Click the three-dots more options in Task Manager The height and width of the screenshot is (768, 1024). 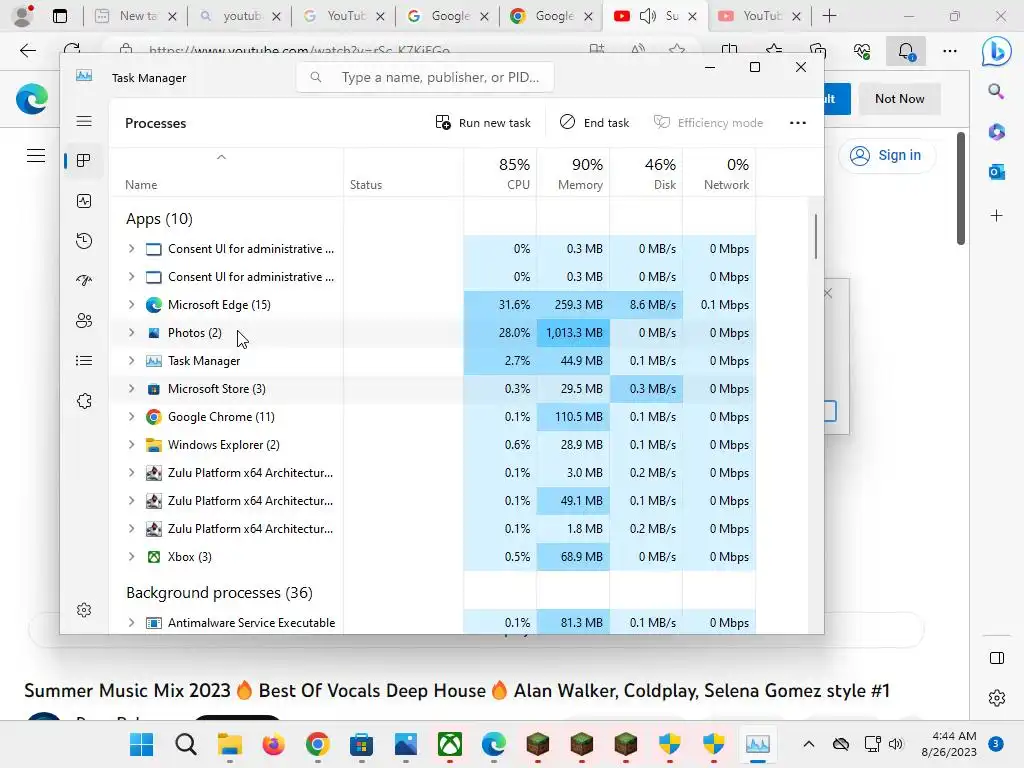797,123
